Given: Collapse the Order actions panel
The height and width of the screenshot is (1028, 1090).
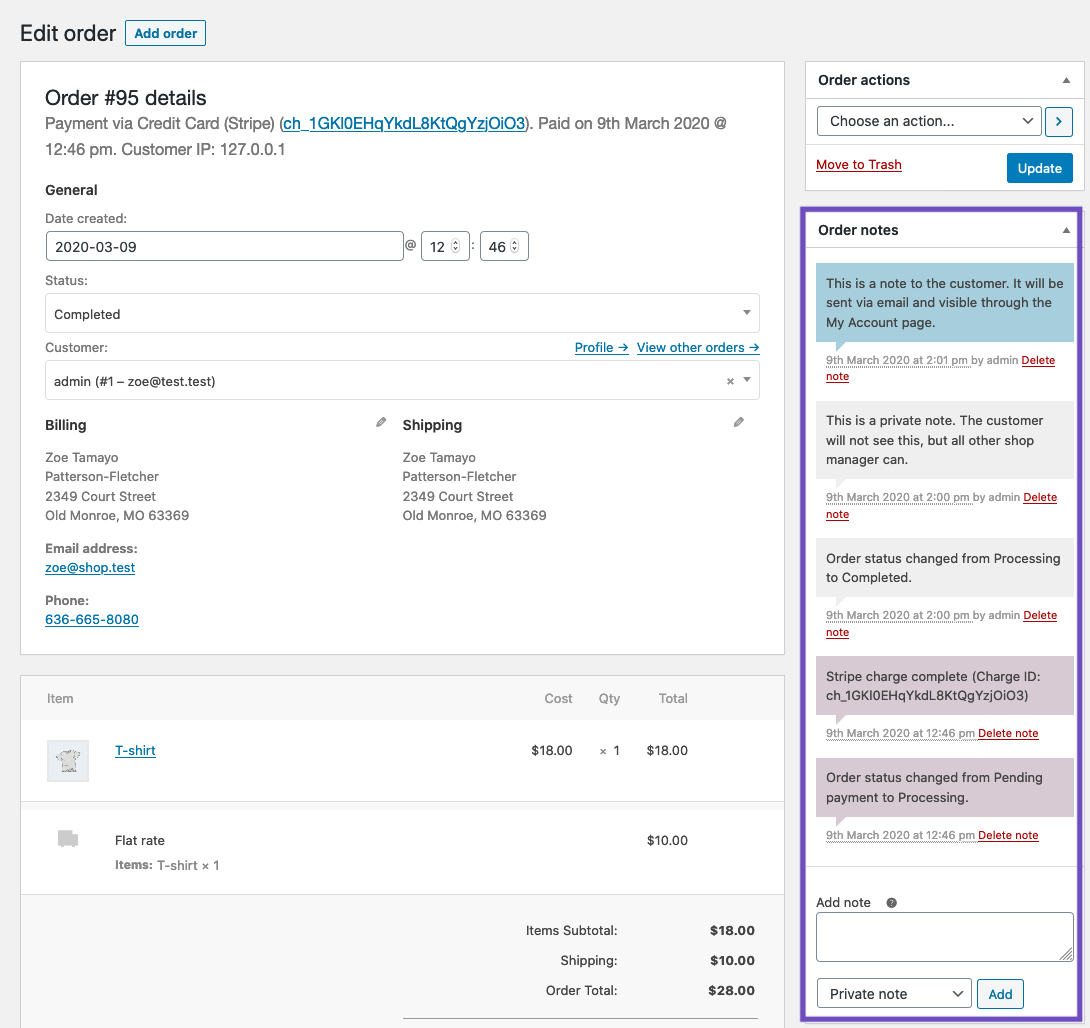Looking at the screenshot, I should [1065, 80].
